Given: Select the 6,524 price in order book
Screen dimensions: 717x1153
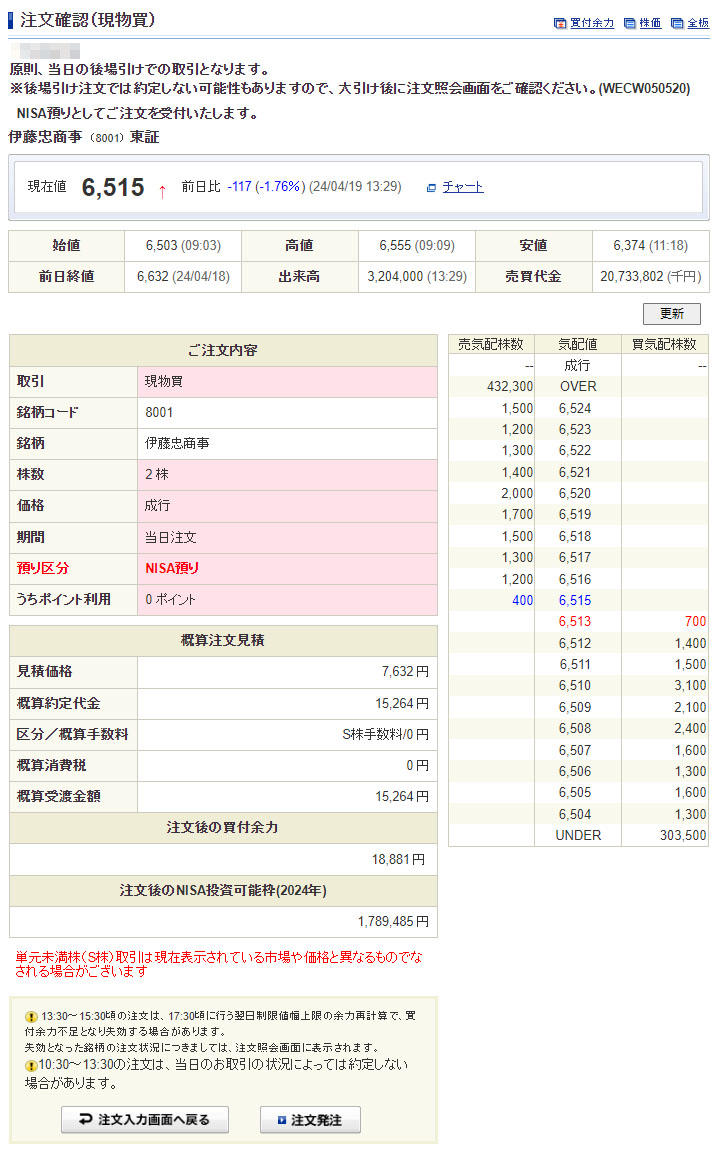Looking at the screenshot, I should point(575,408).
